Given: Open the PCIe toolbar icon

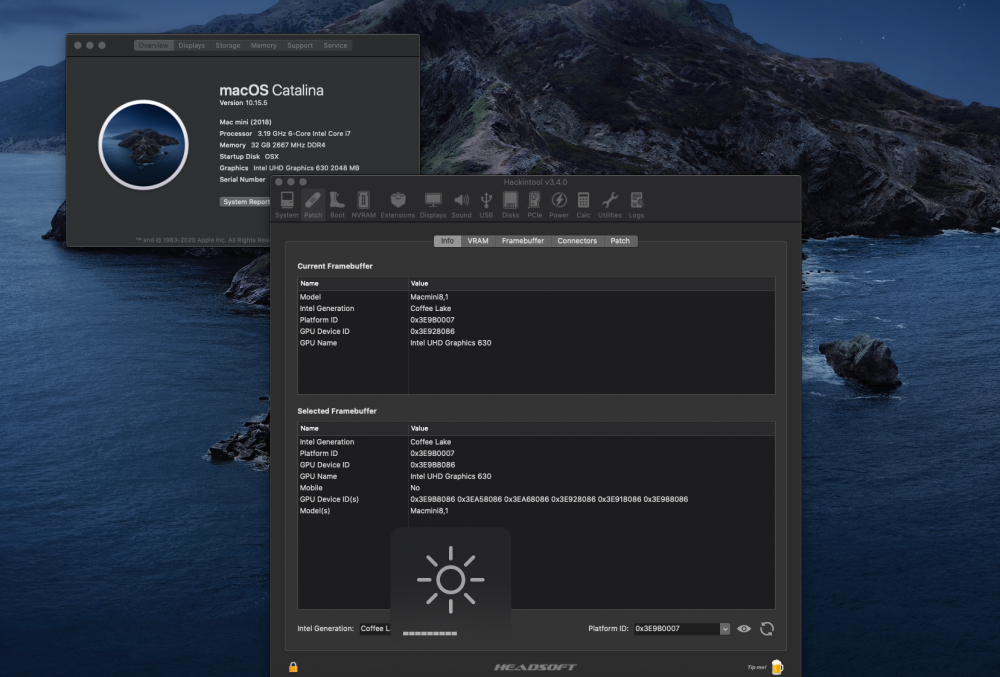Looking at the screenshot, I should tap(534, 205).
